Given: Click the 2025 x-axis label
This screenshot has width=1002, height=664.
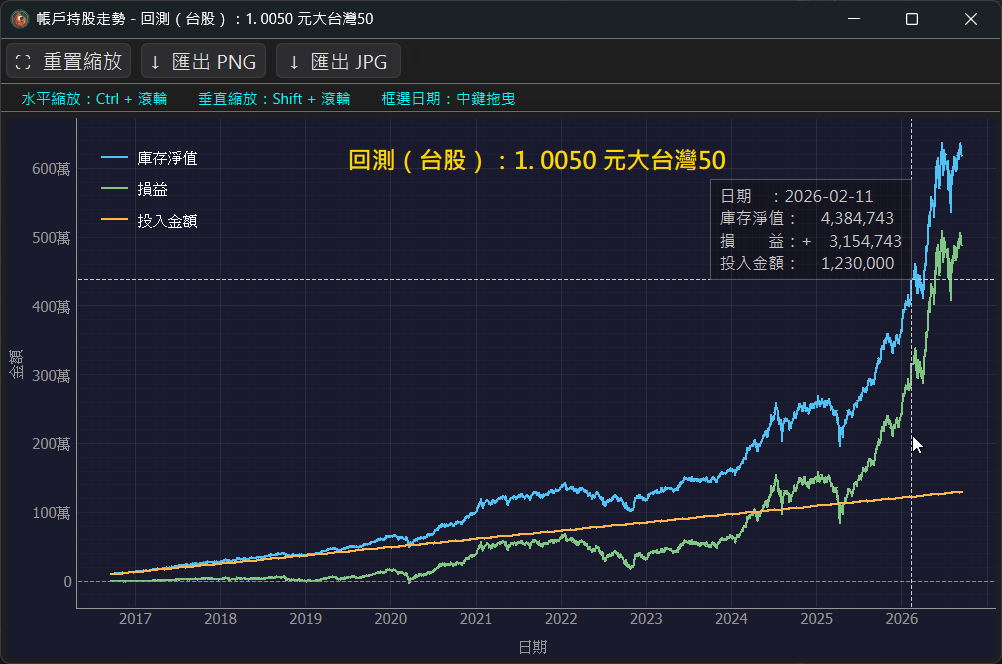Looking at the screenshot, I should (x=817, y=619).
